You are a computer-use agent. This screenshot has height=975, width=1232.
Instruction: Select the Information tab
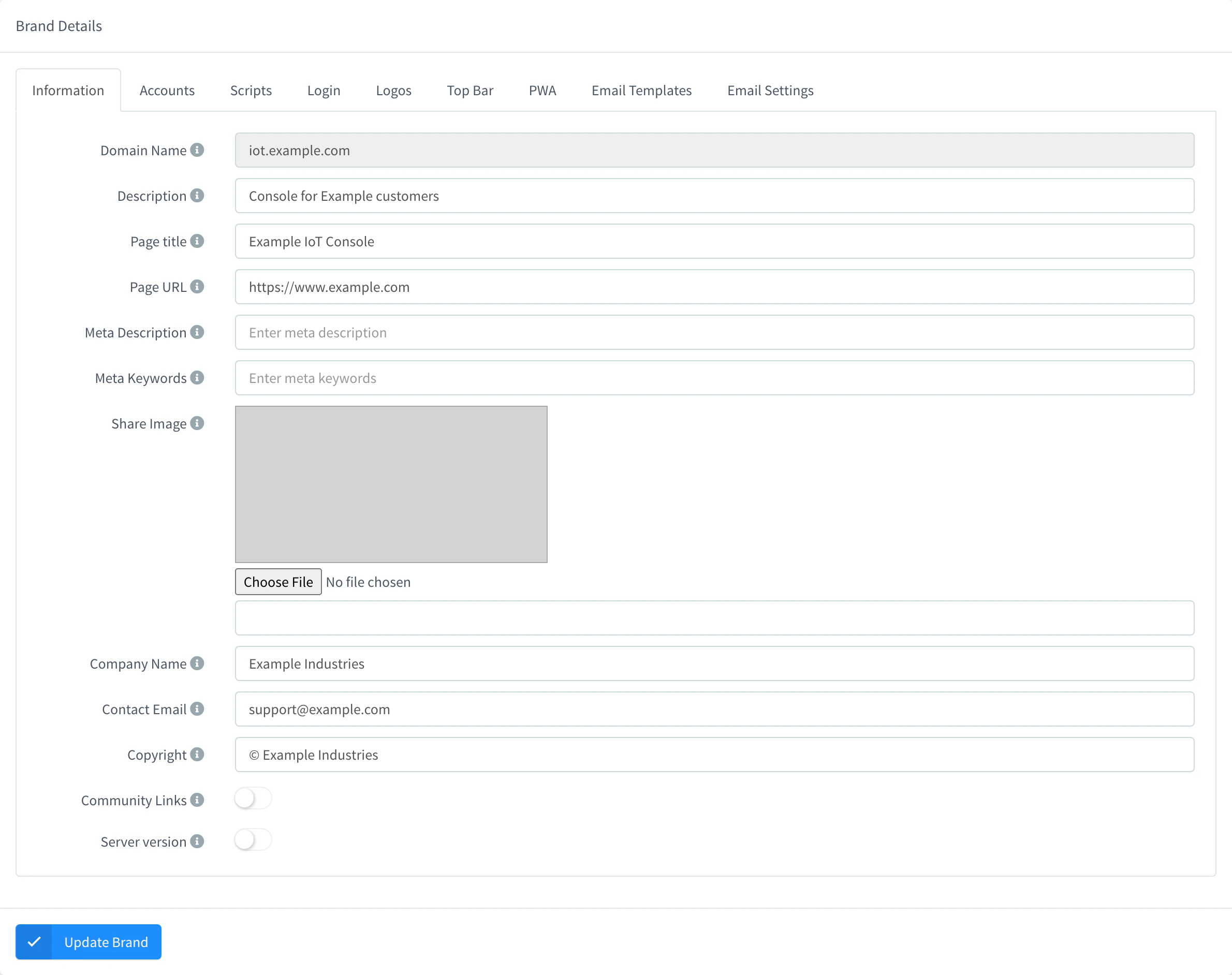68,90
